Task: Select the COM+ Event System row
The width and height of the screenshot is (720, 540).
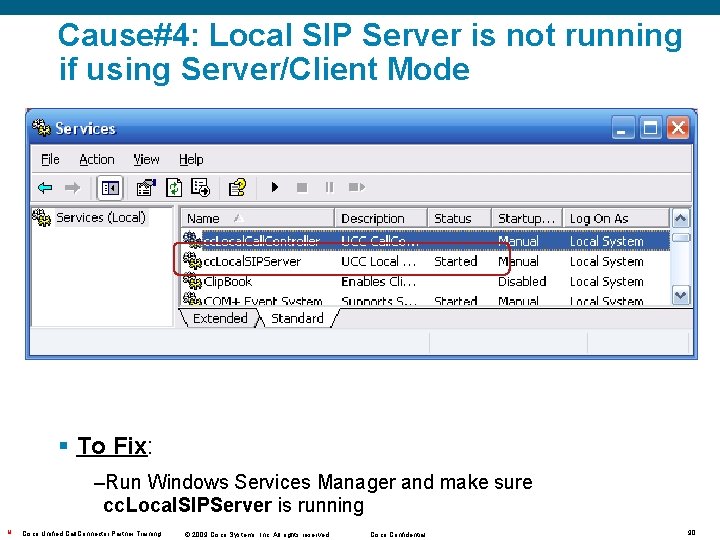Action: [x=426, y=300]
